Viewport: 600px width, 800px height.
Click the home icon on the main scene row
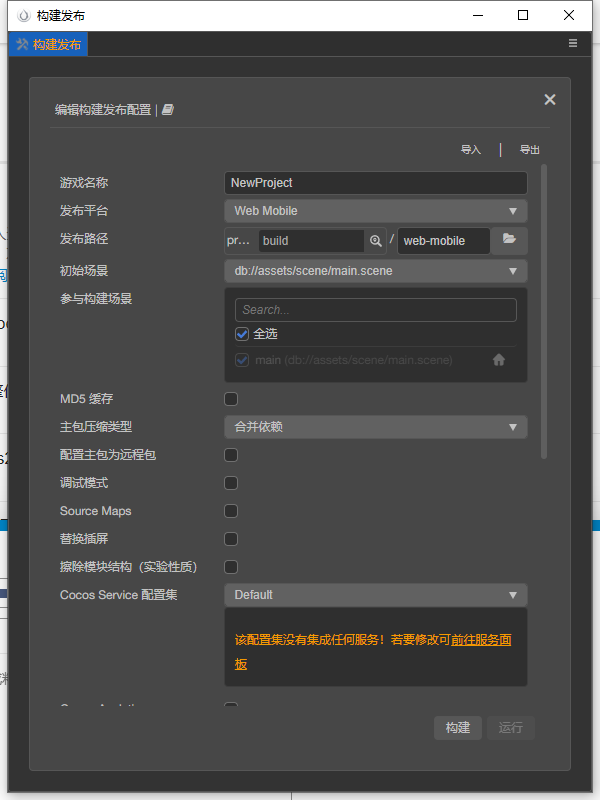(x=498, y=360)
